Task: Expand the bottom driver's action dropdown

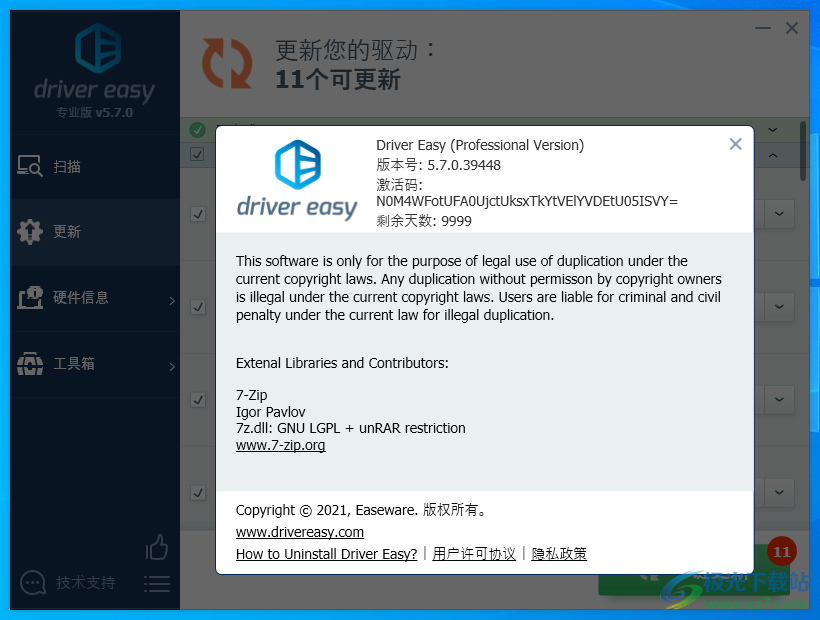Action: coord(779,492)
